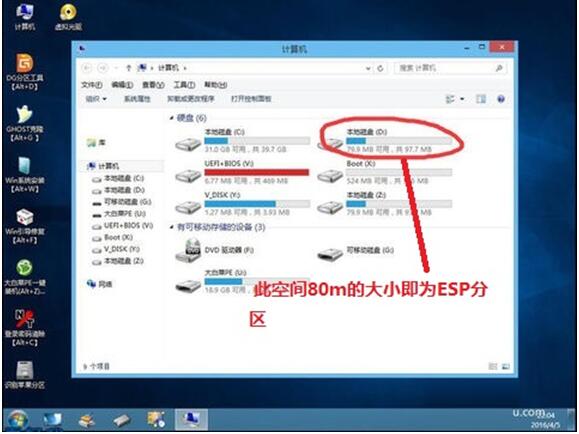579x434 pixels.
Task: Click the help question mark icon
Action: [501, 99]
